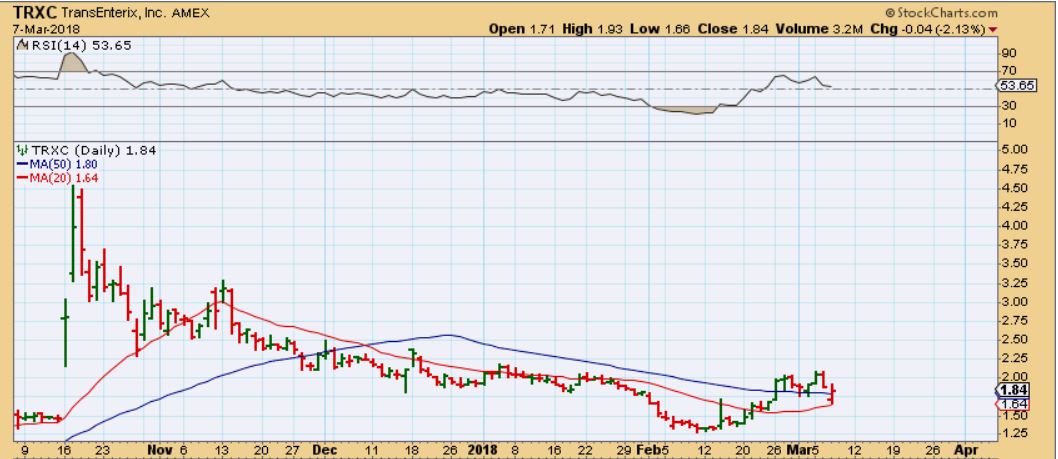Click the 5.00 price axis label
The height and width of the screenshot is (459, 1058).
click(1013, 149)
